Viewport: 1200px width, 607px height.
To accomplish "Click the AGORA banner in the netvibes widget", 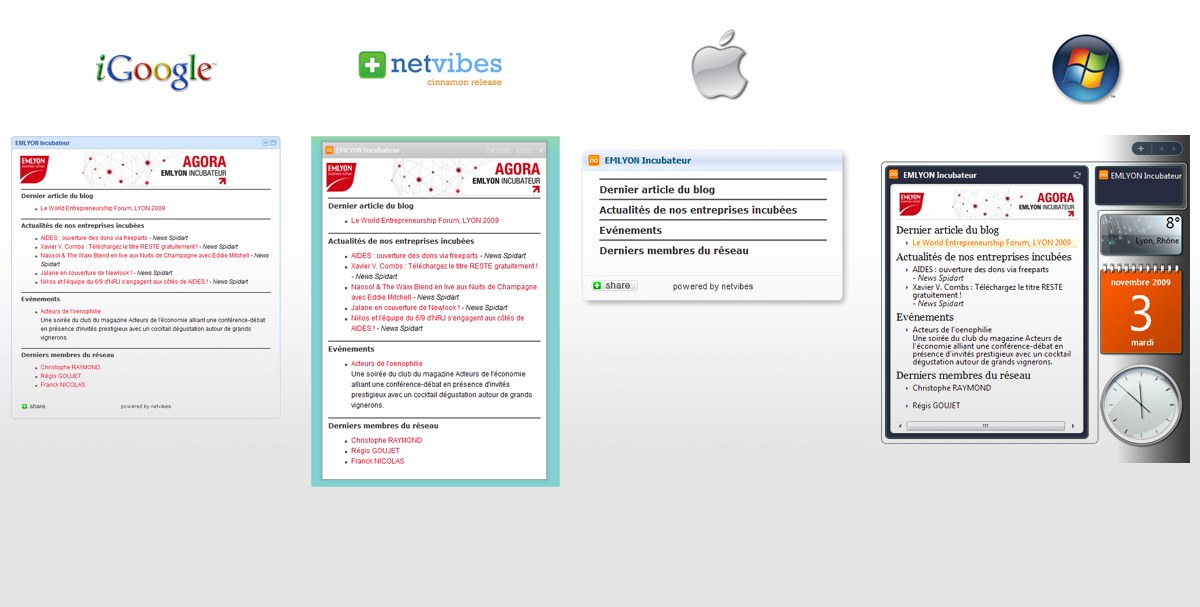I will [465, 177].
